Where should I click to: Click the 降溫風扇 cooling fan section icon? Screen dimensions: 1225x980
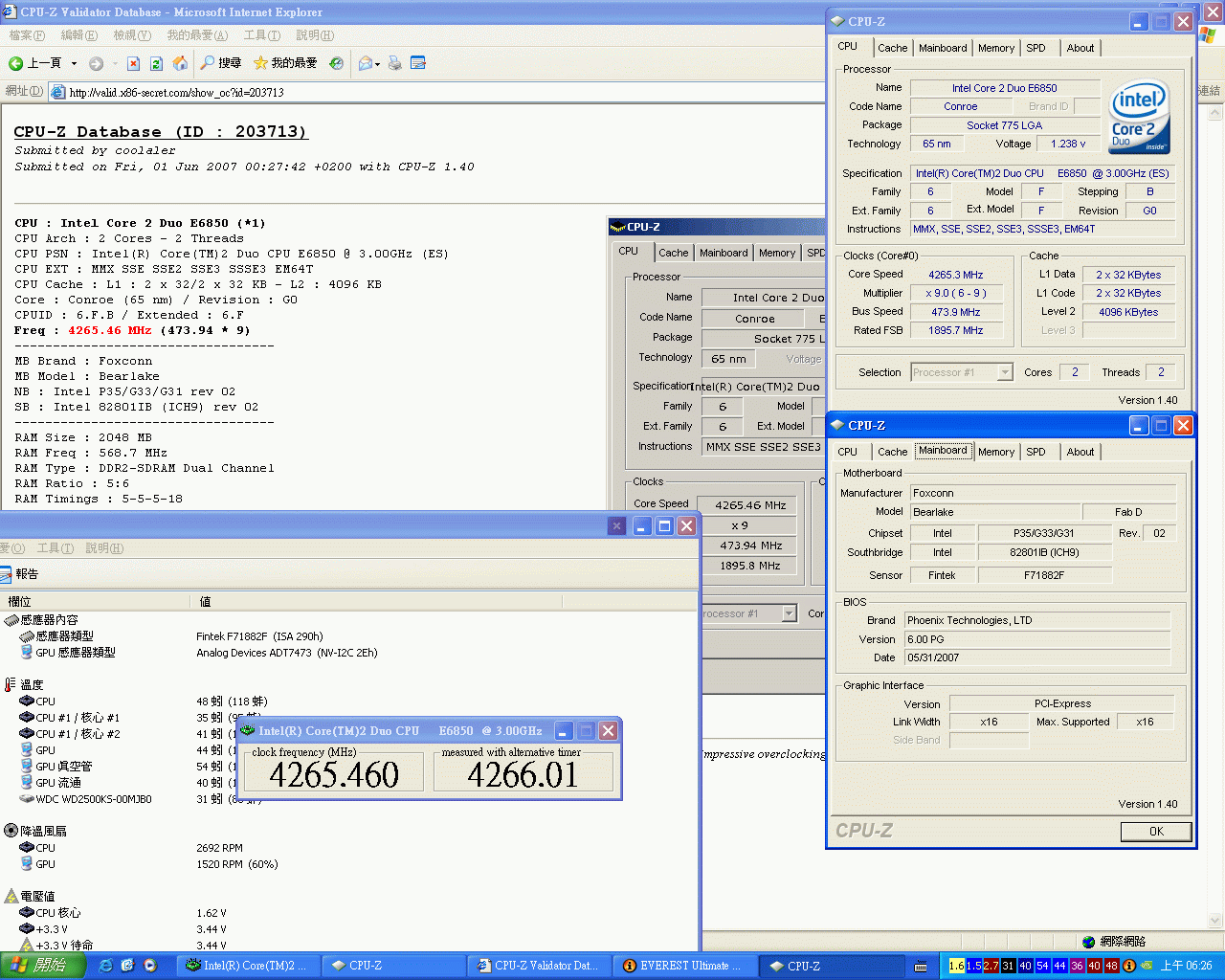(x=11, y=831)
